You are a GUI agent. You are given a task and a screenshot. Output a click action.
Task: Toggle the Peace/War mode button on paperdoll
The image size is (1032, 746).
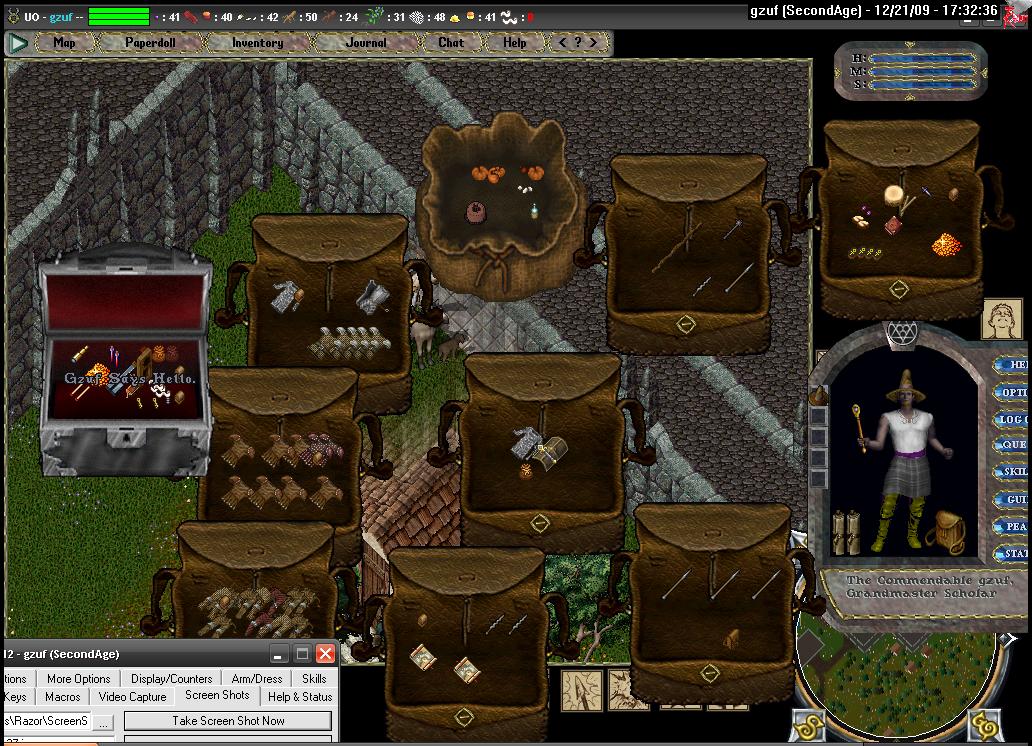(x=1014, y=526)
